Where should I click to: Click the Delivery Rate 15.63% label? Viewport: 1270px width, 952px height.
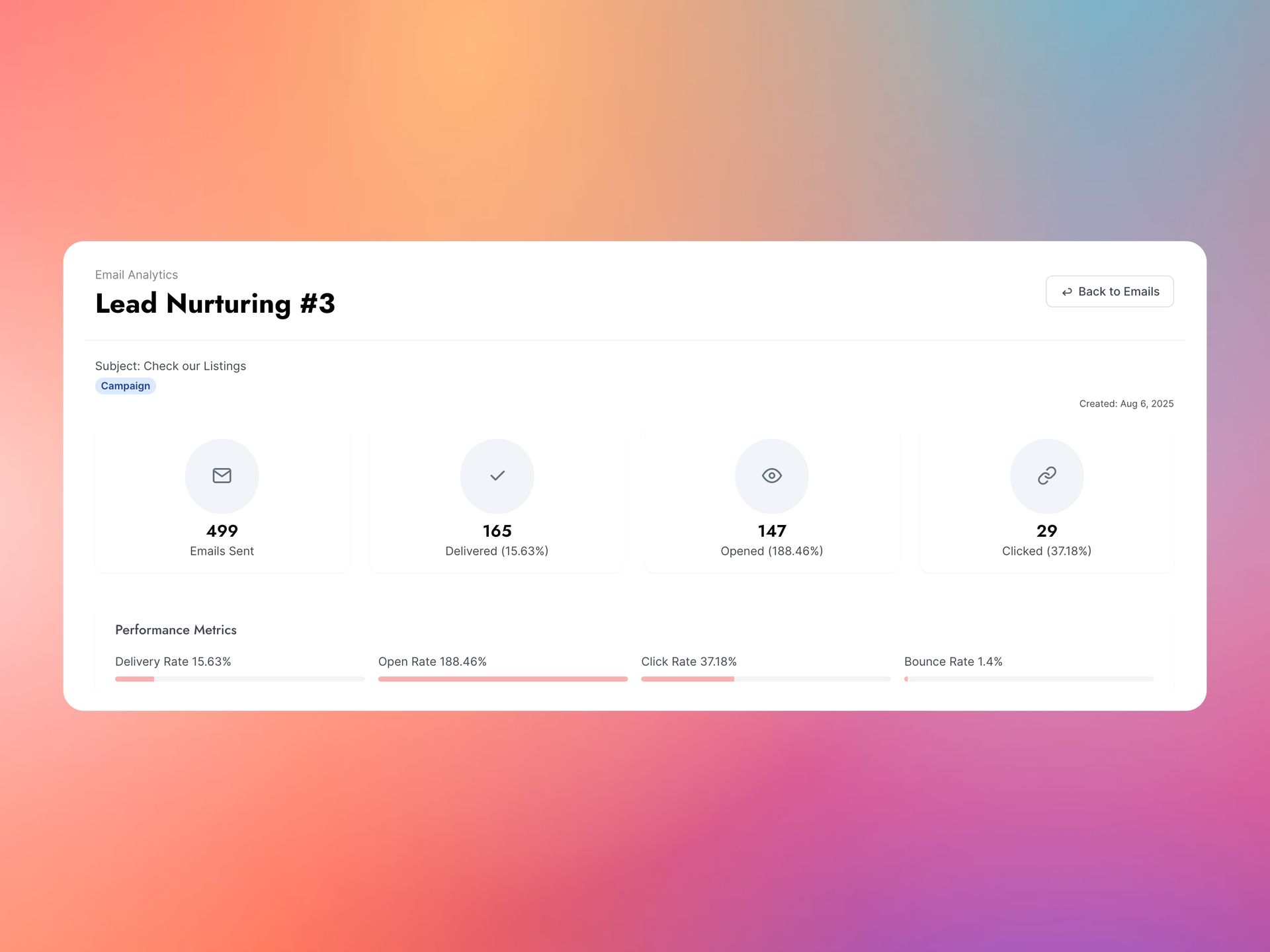[x=173, y=662]
